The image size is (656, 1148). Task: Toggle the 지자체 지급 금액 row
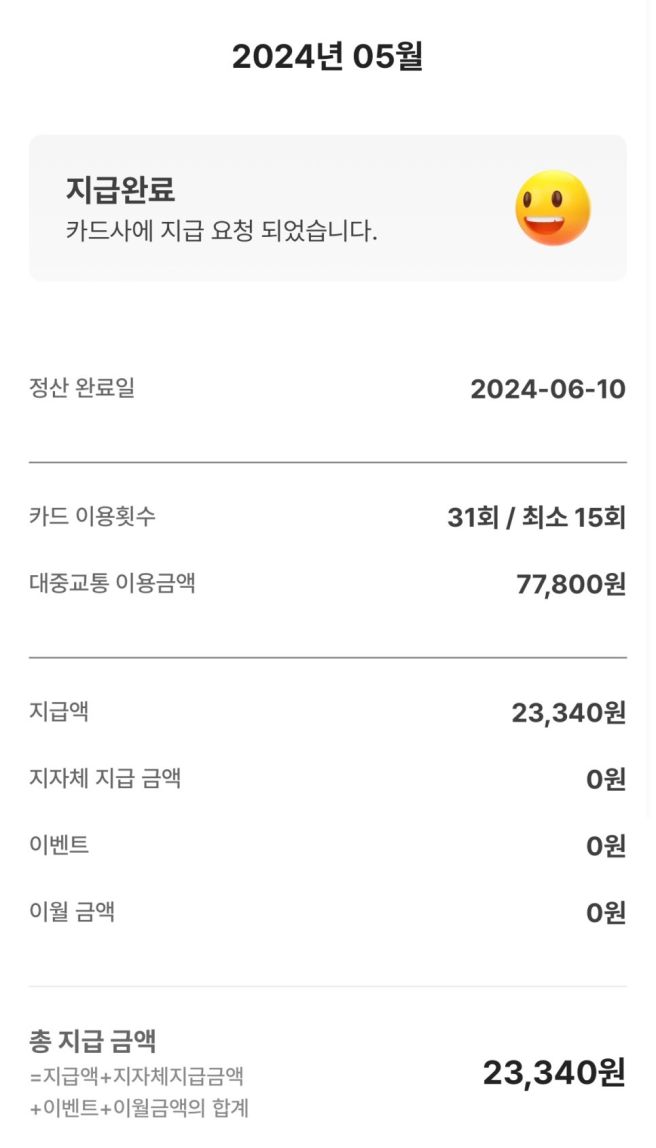[x=328, y=779]
